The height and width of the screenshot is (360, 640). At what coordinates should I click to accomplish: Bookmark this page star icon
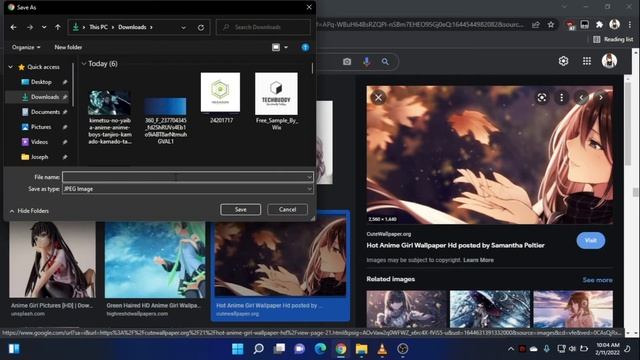[x=551, y=25]
